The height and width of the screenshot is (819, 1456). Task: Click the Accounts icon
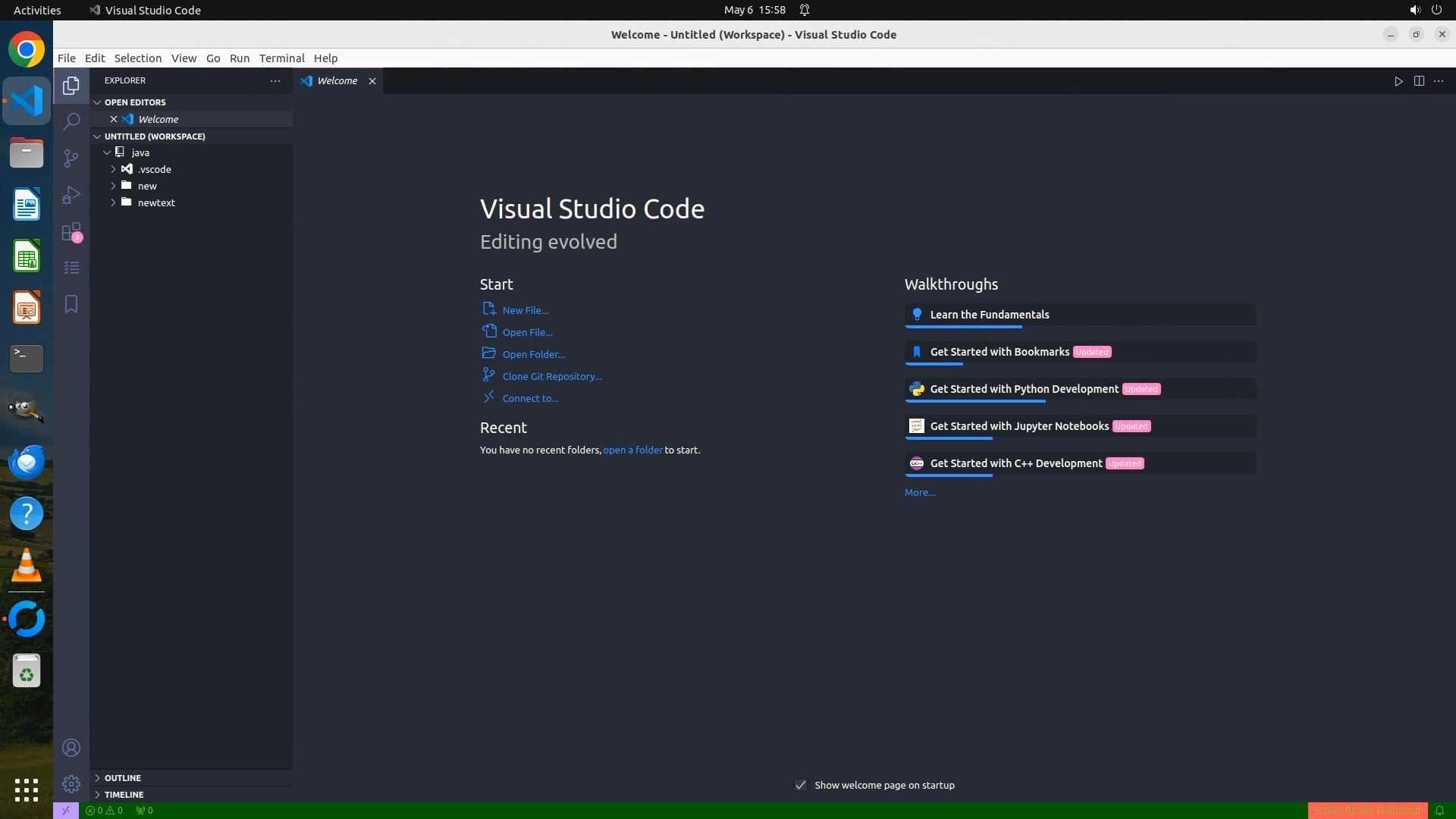pyautogui.click(x=71, y=748)
